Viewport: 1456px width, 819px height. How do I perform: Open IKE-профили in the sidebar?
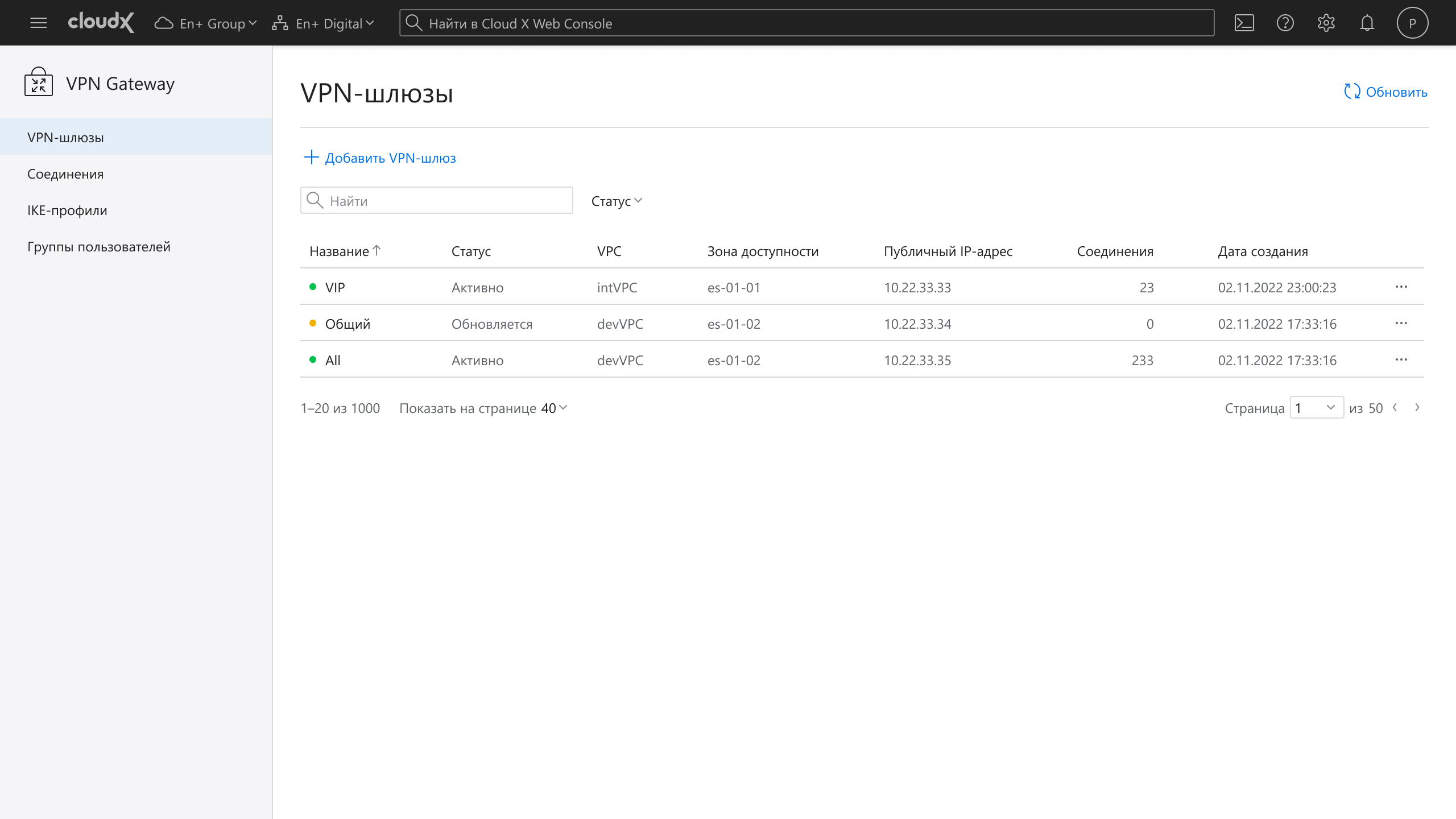pyautogui.click(x=67, y=210)
